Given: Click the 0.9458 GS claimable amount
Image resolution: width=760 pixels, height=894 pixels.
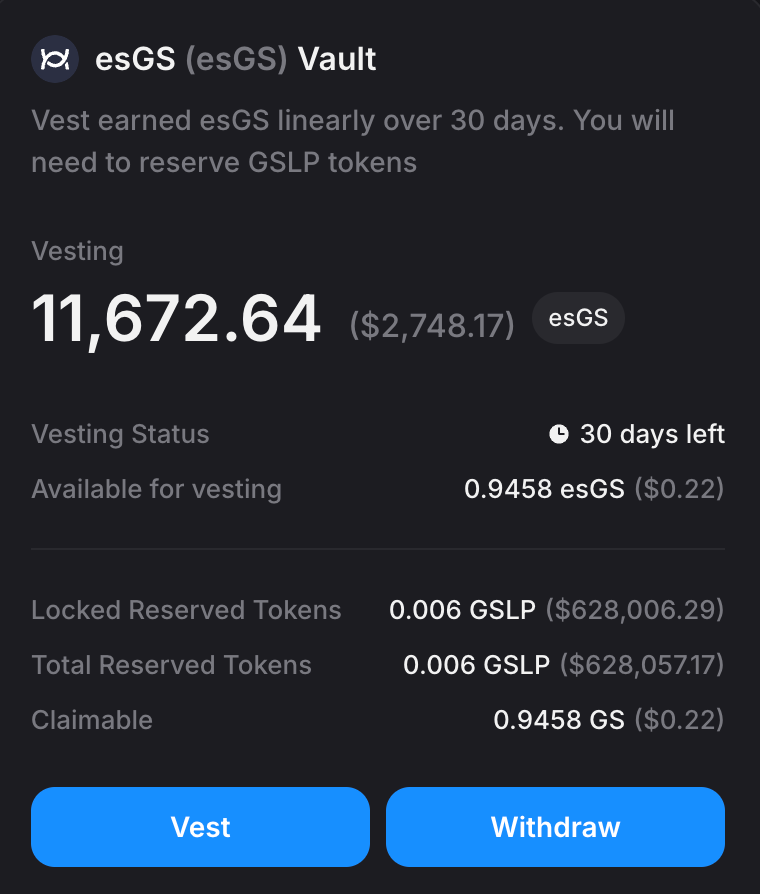Looking at the screenshot, I should (x=559, y=720).
